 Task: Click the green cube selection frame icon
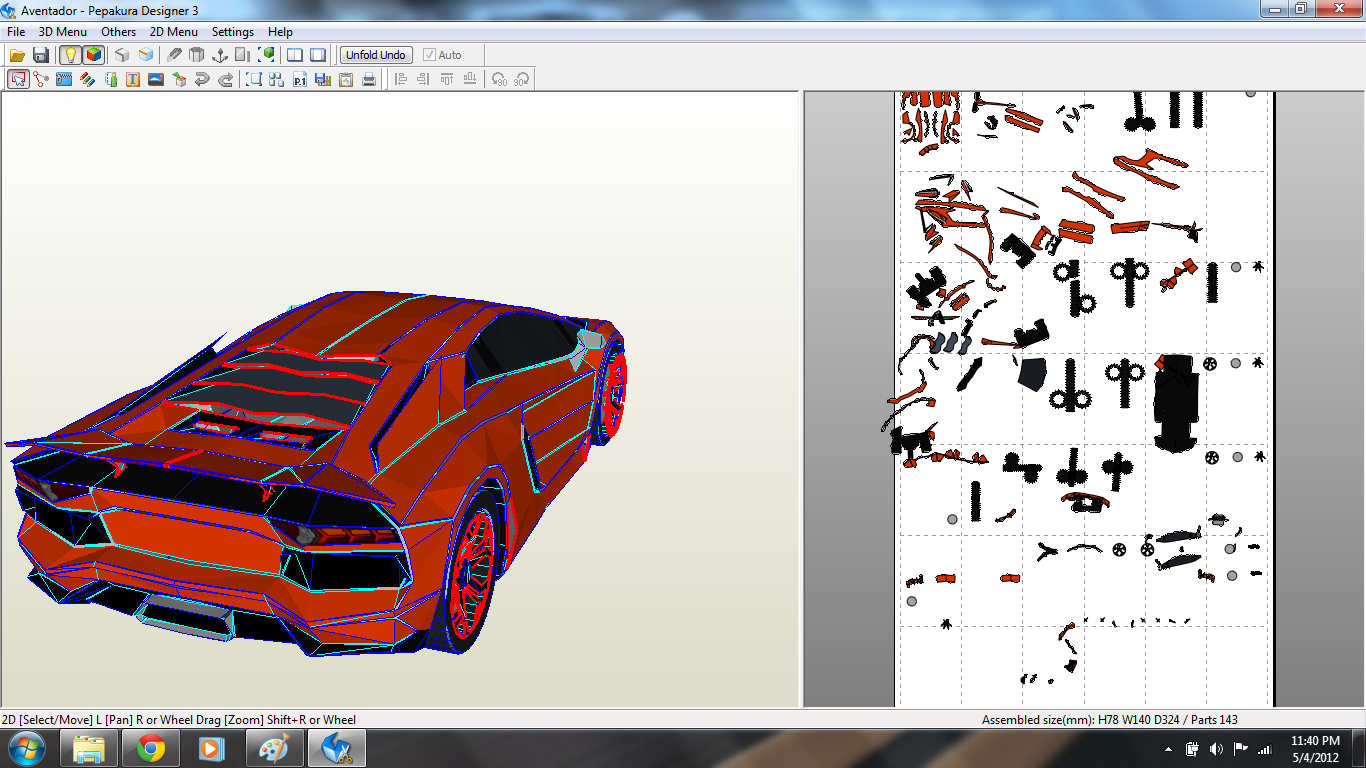coord(267,55)
